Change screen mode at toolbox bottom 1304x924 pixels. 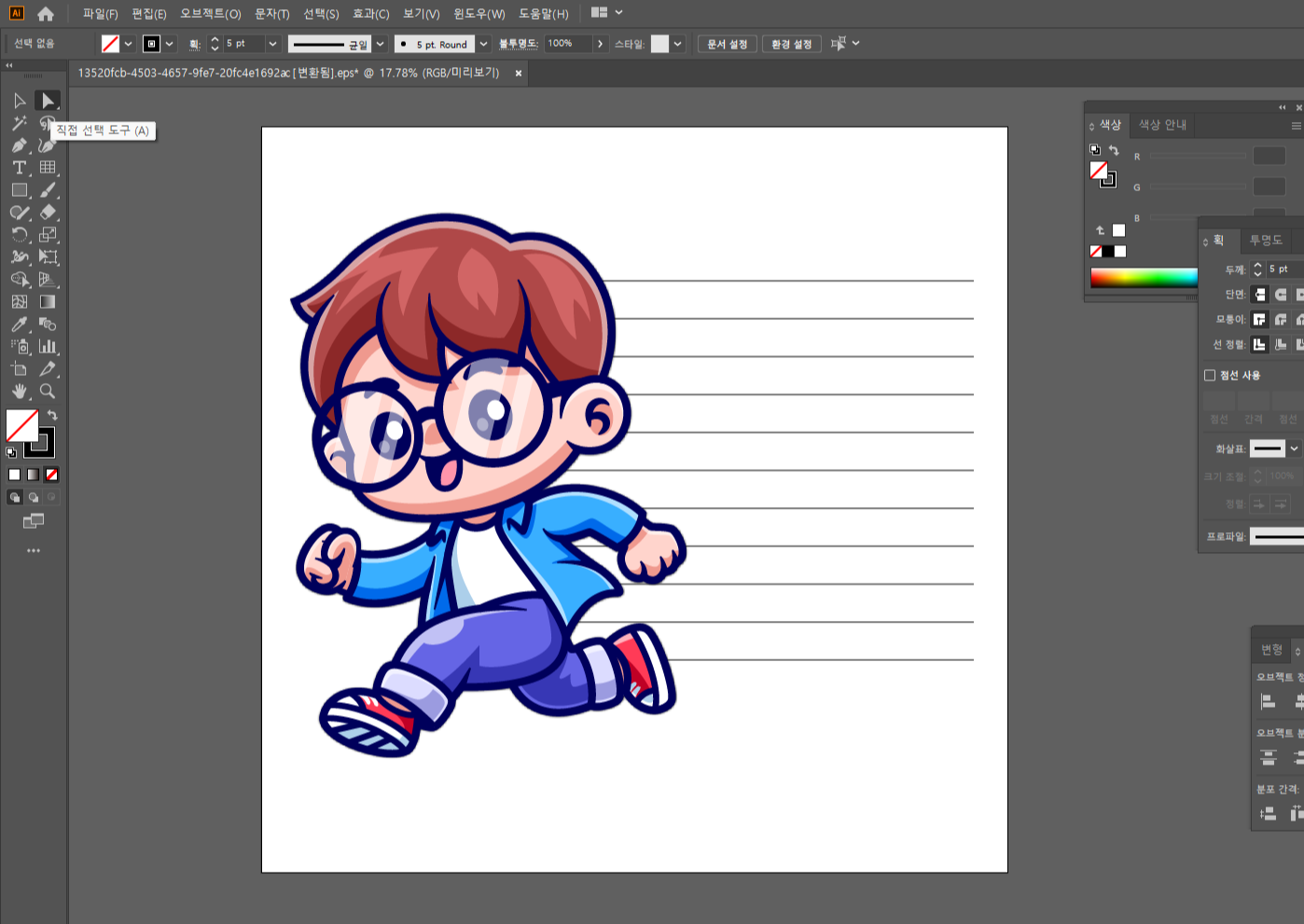34,521
